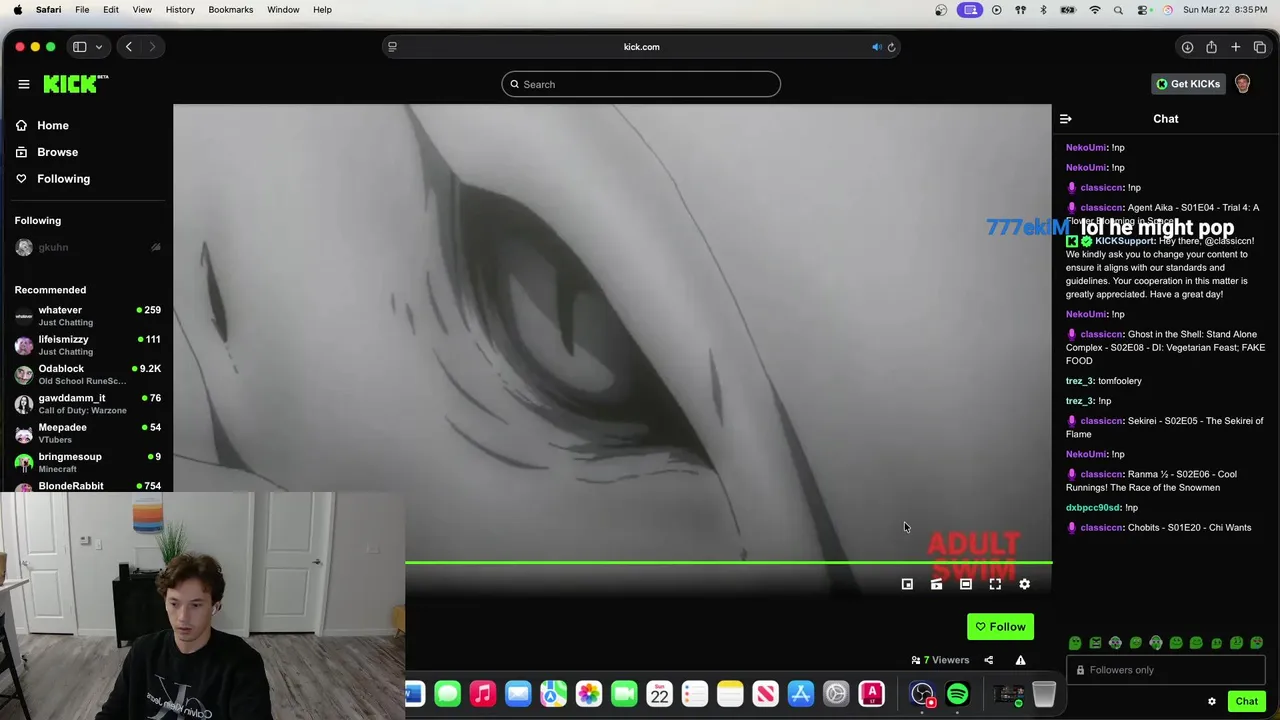Open the View menu
1280x720 pixels.
coord(142,10)
